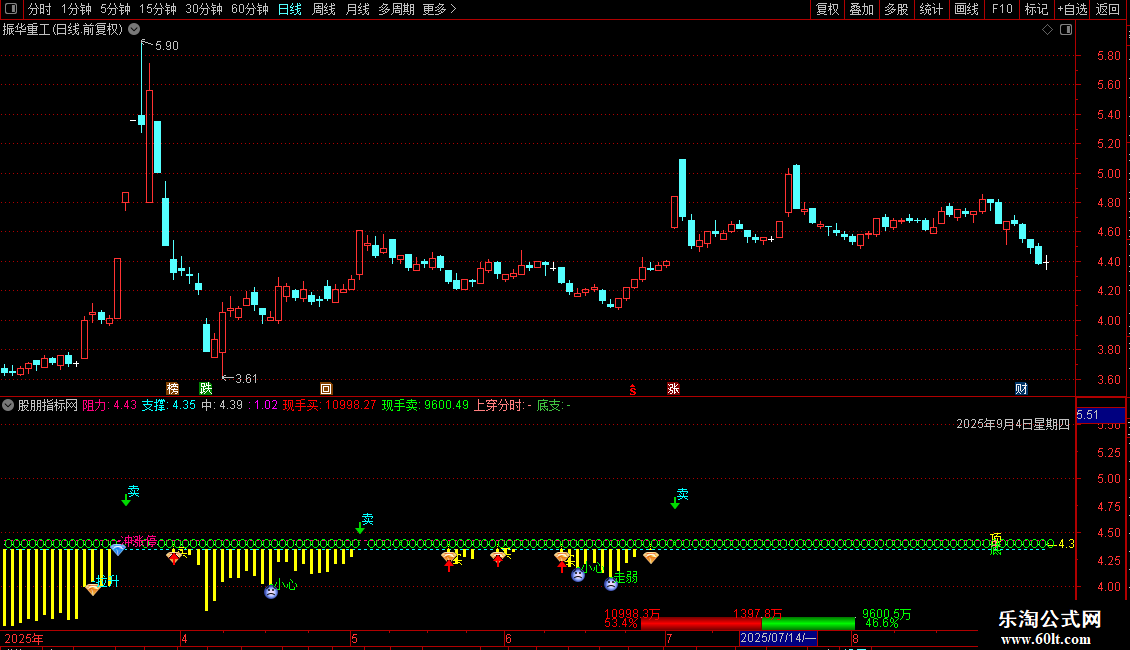Click the 榜 info marker icon
Viewport: 1130px width, 650px height.
(172, 388)
